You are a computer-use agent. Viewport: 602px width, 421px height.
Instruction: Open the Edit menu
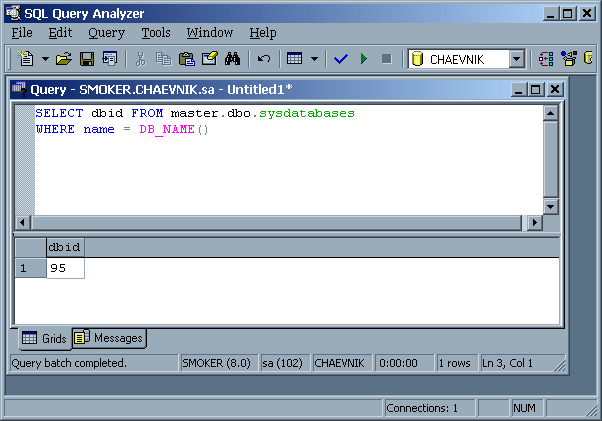point(60,33)
